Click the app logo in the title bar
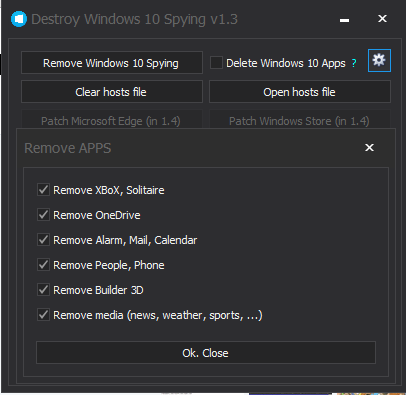406x395 pixels. (19, 19)
